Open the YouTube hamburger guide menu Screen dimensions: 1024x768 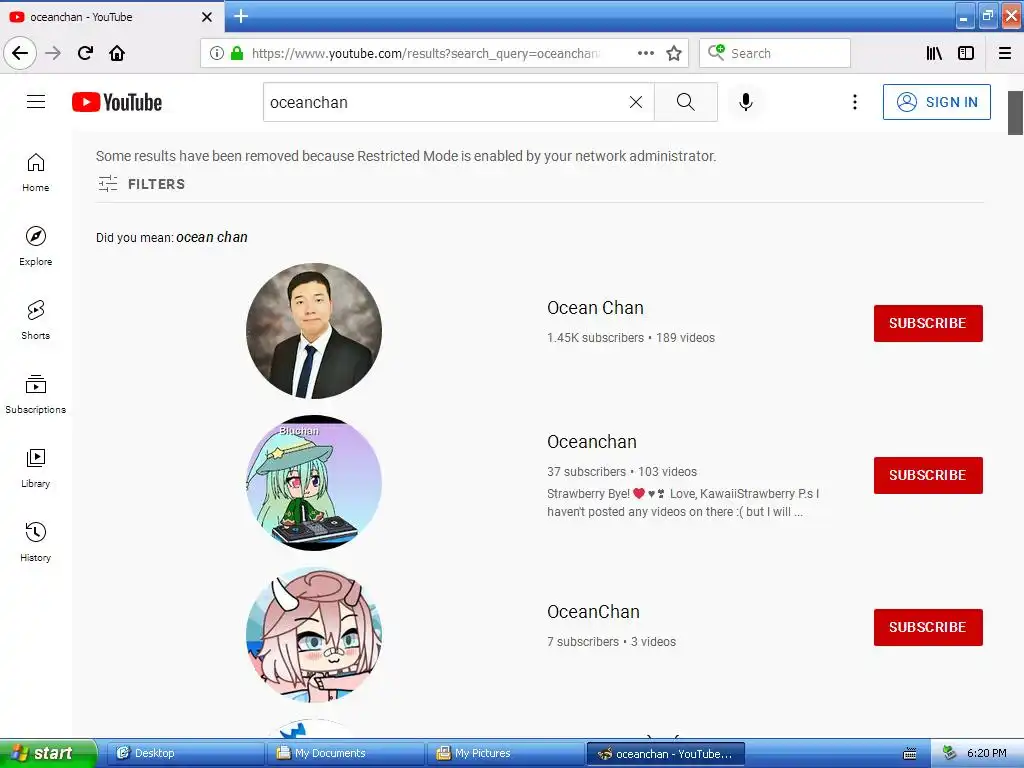[36, 102]
